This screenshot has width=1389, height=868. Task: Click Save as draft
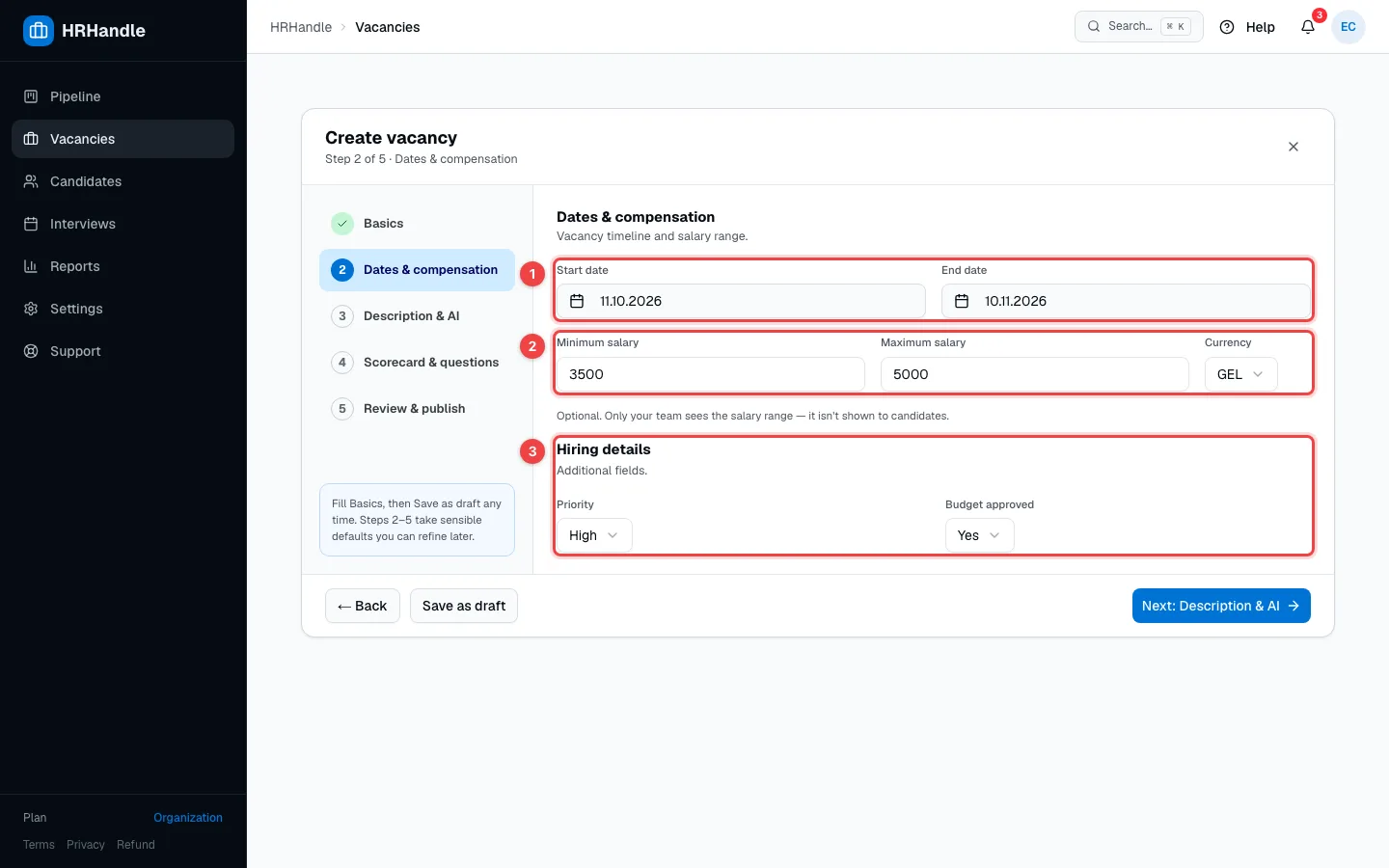(464, 606)
